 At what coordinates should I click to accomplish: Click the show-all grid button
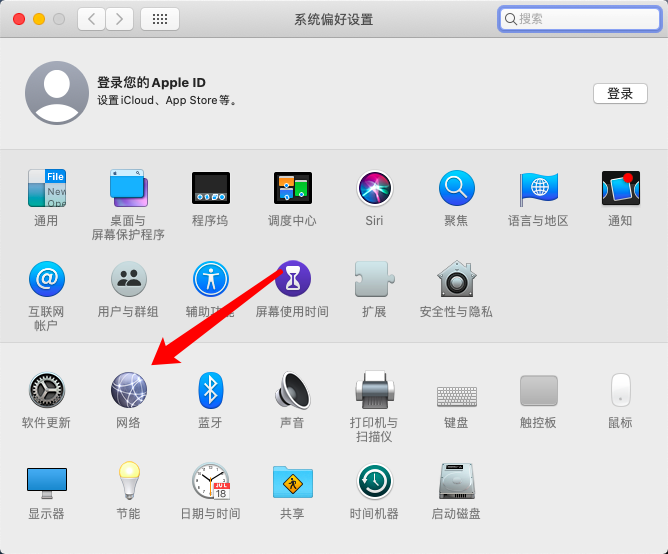pyautogui.click(x=160, y=19)
